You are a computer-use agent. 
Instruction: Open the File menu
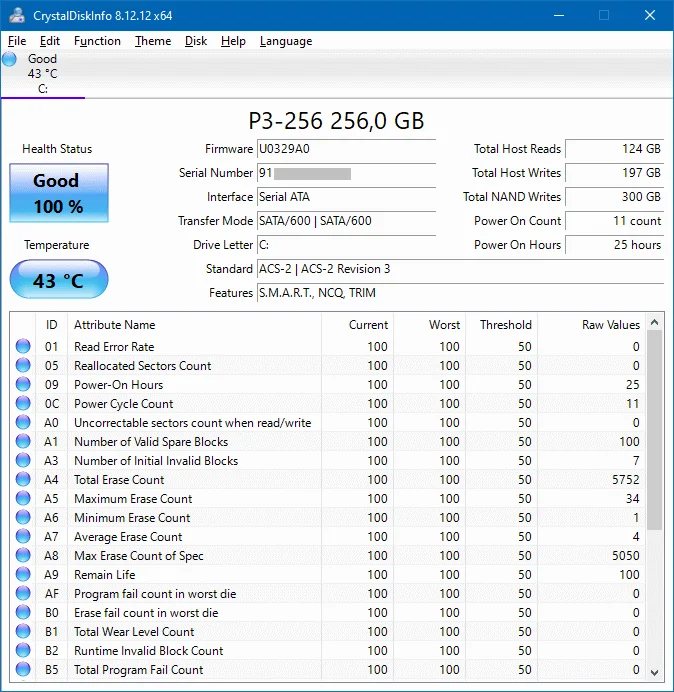(17, 41)
